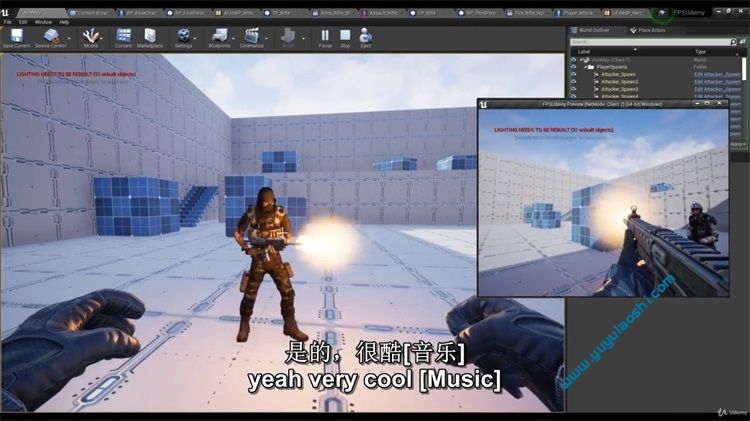This screenshot has height=421, width=750.
Task: Click the Eject toolbar icon
Action: click(365, 36)
